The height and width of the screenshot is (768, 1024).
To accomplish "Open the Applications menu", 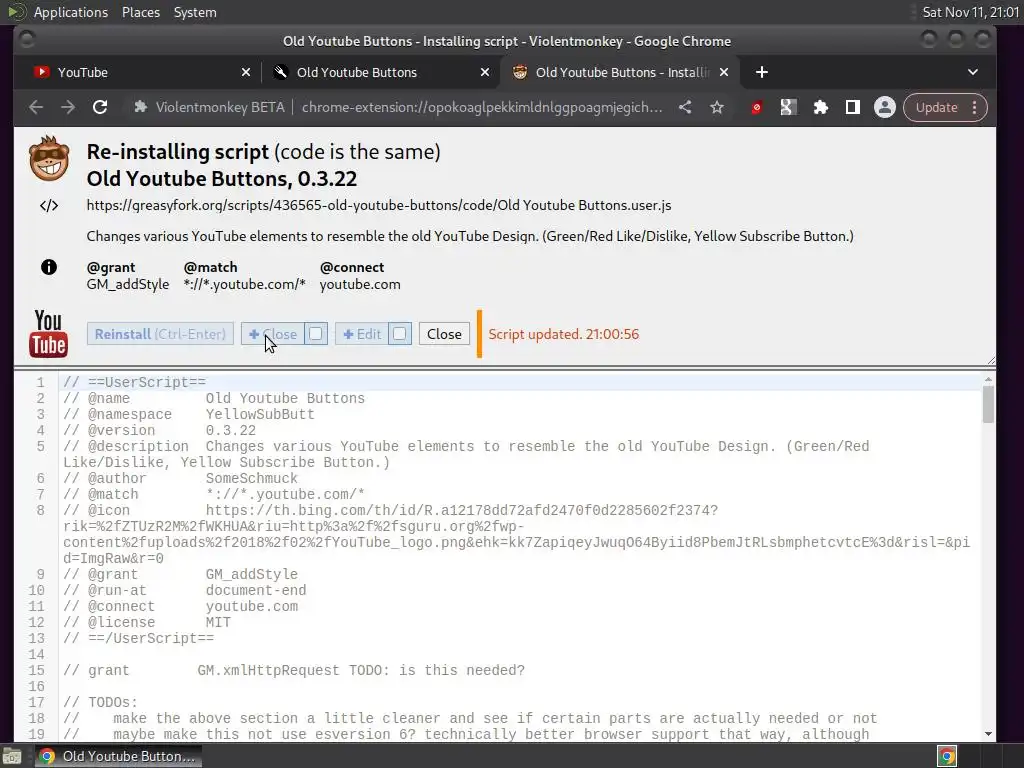I will [x=71, y=12].
